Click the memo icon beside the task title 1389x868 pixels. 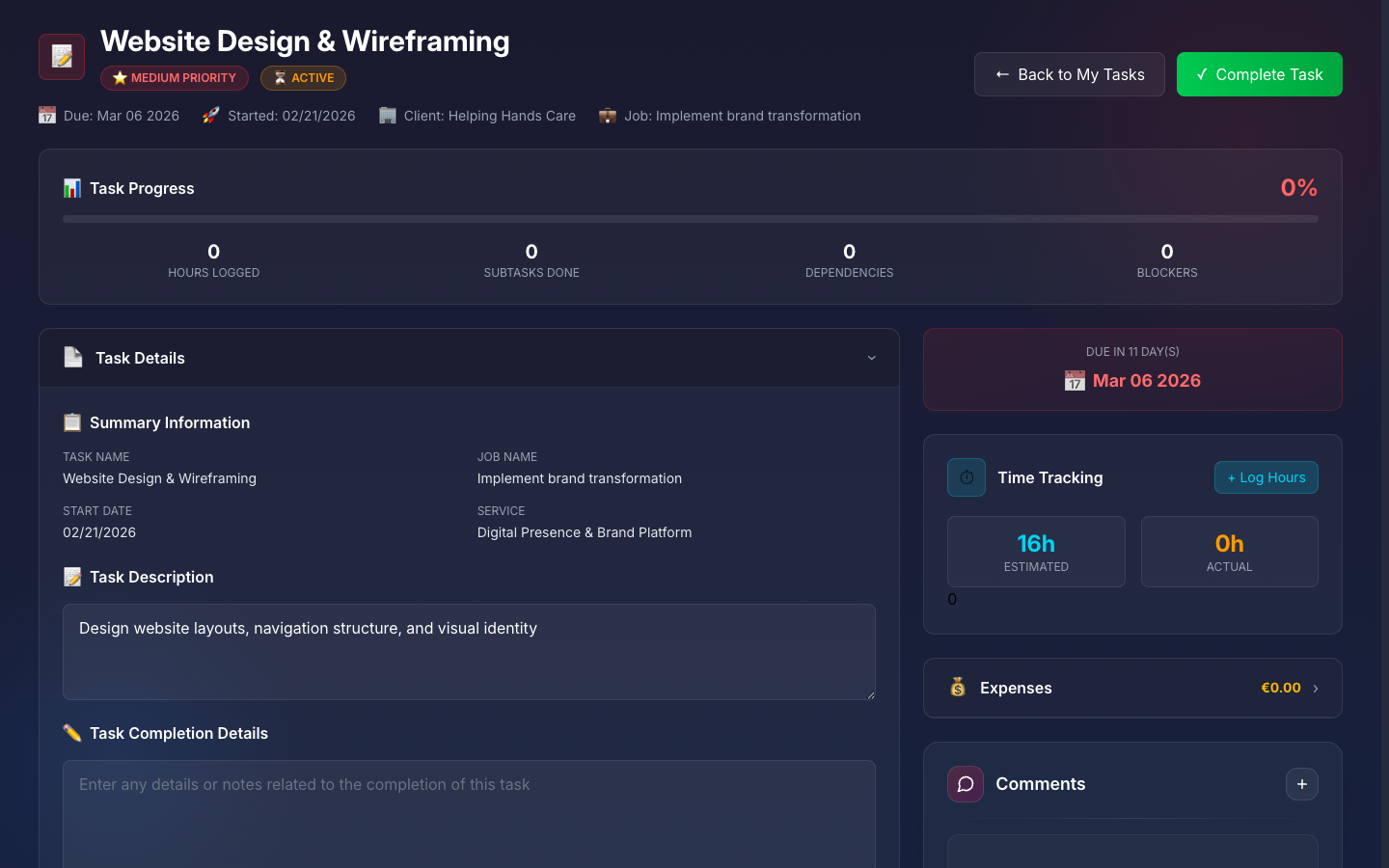(x=61, y=56)
